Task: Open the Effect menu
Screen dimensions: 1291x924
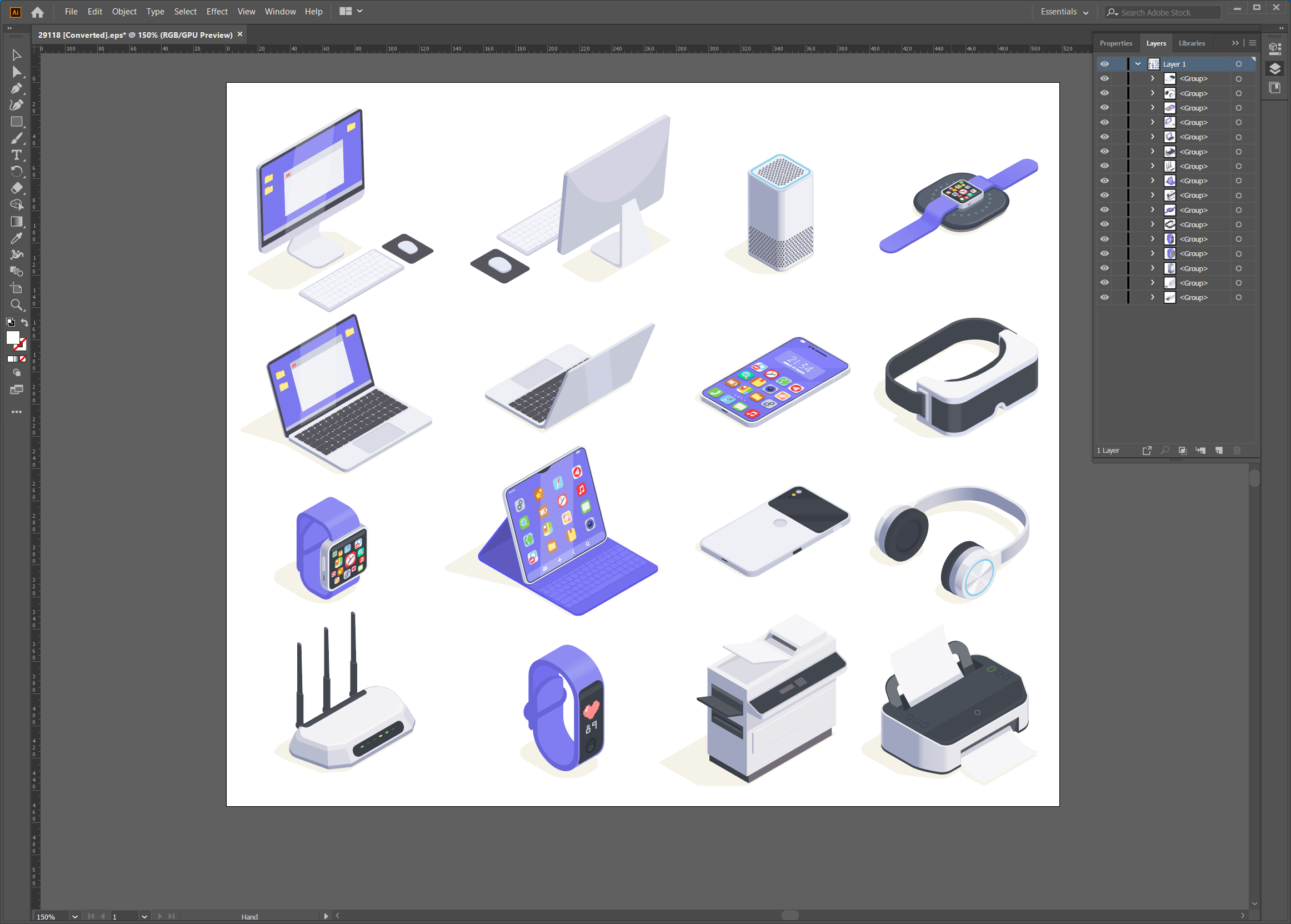Action: pos(217,11)
